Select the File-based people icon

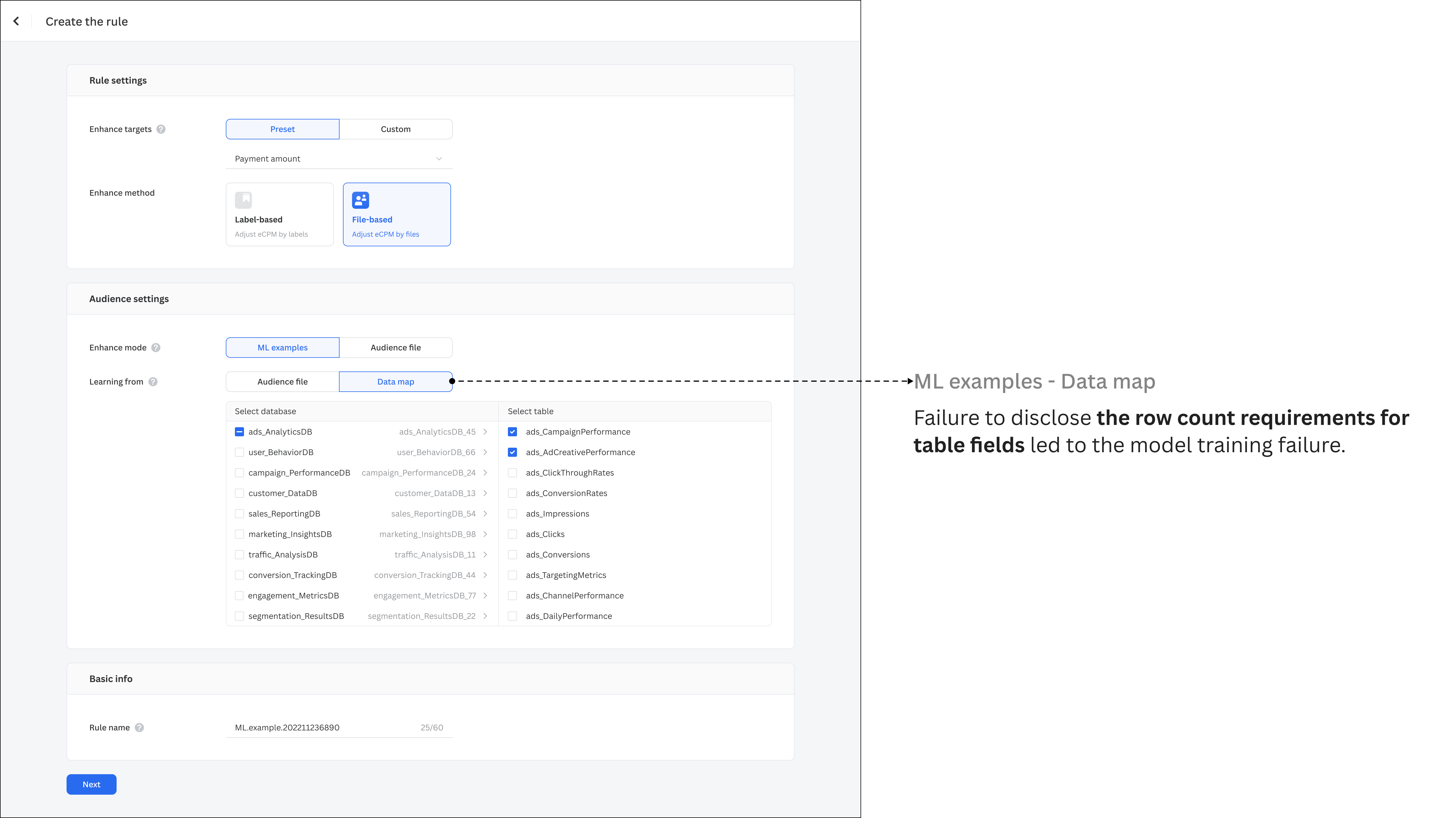[361, 200]
